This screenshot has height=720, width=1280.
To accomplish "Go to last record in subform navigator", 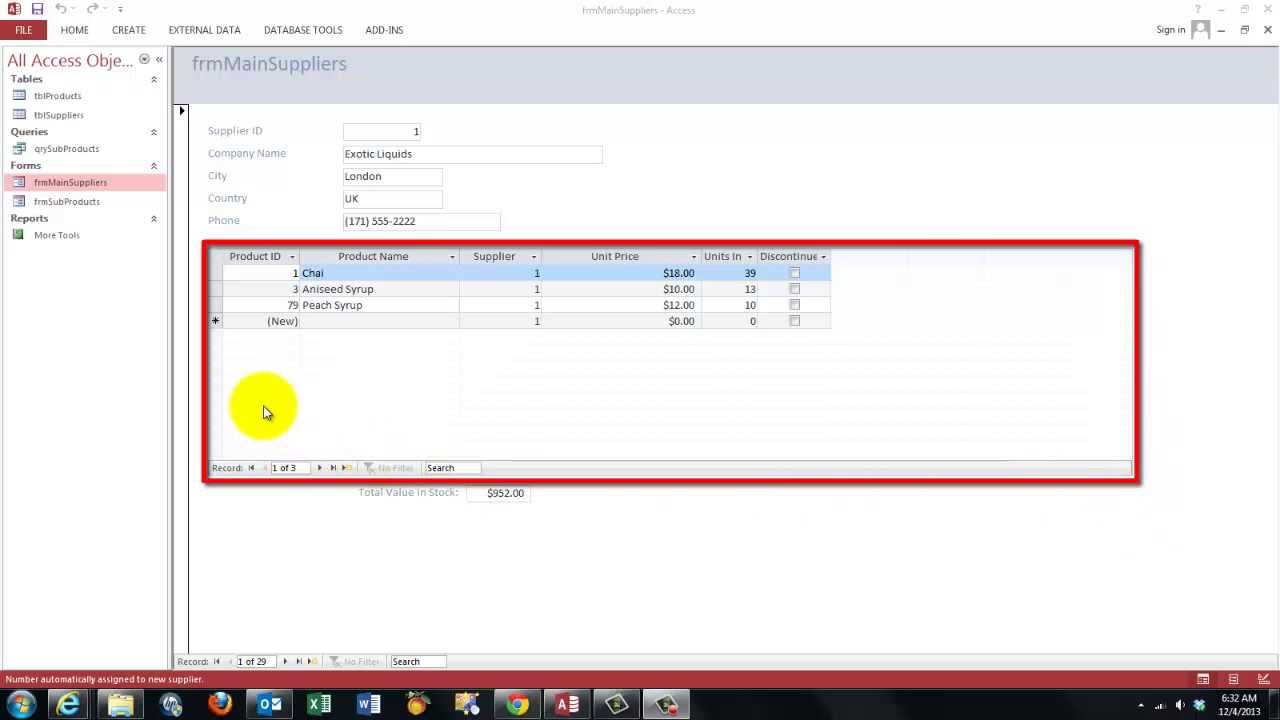I will coord(333,468).
